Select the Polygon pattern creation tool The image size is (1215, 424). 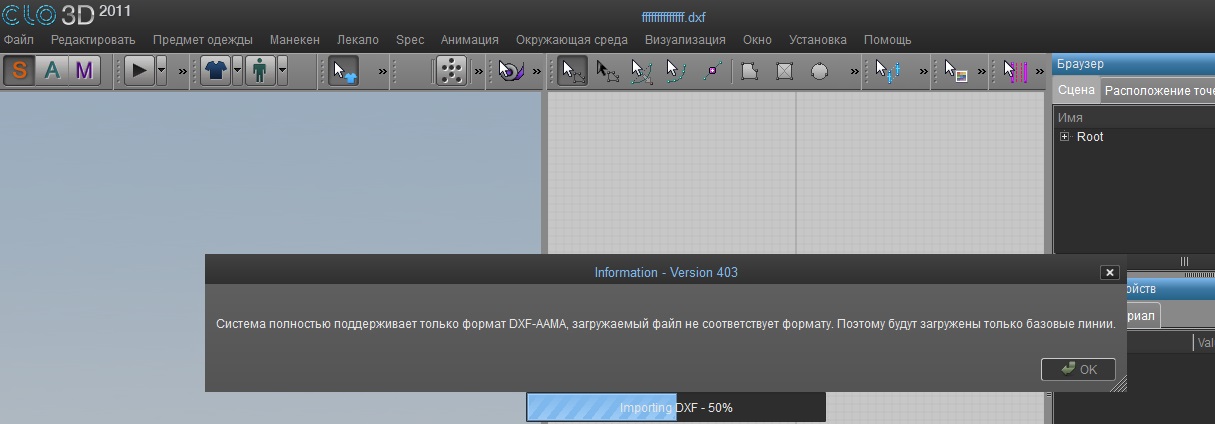click(x=750, y=71)
